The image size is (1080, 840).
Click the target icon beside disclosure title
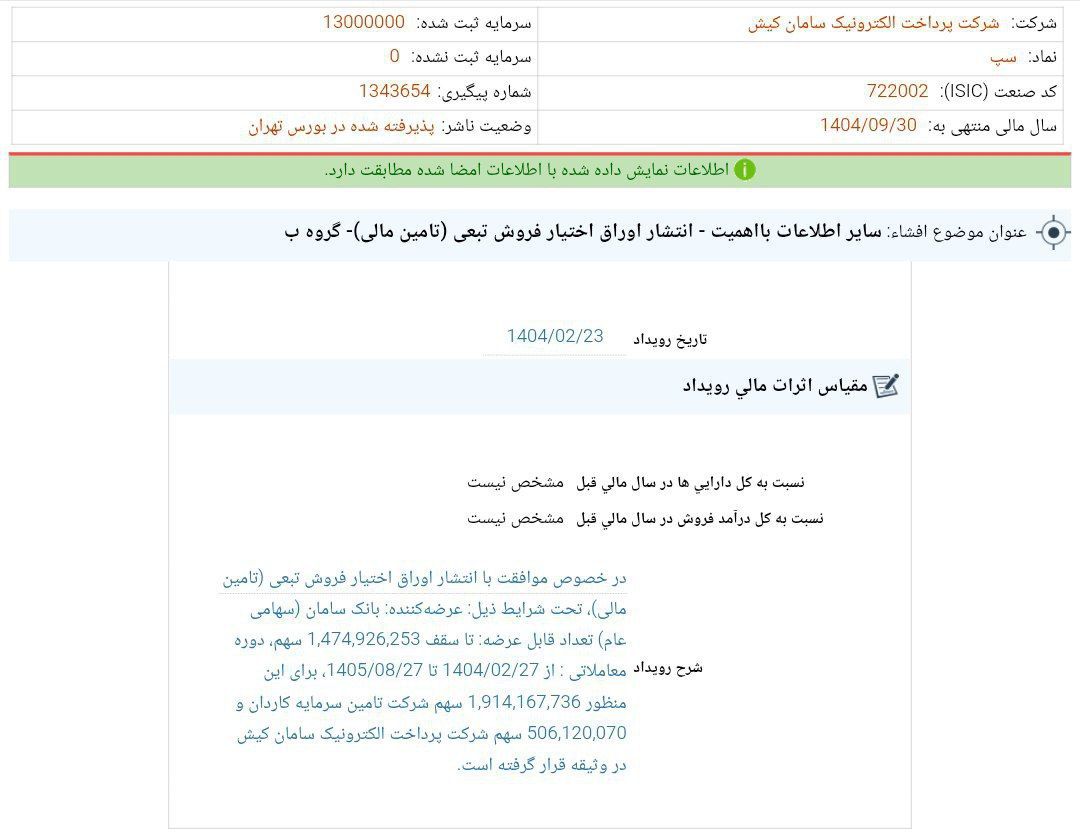(1053, 233)
